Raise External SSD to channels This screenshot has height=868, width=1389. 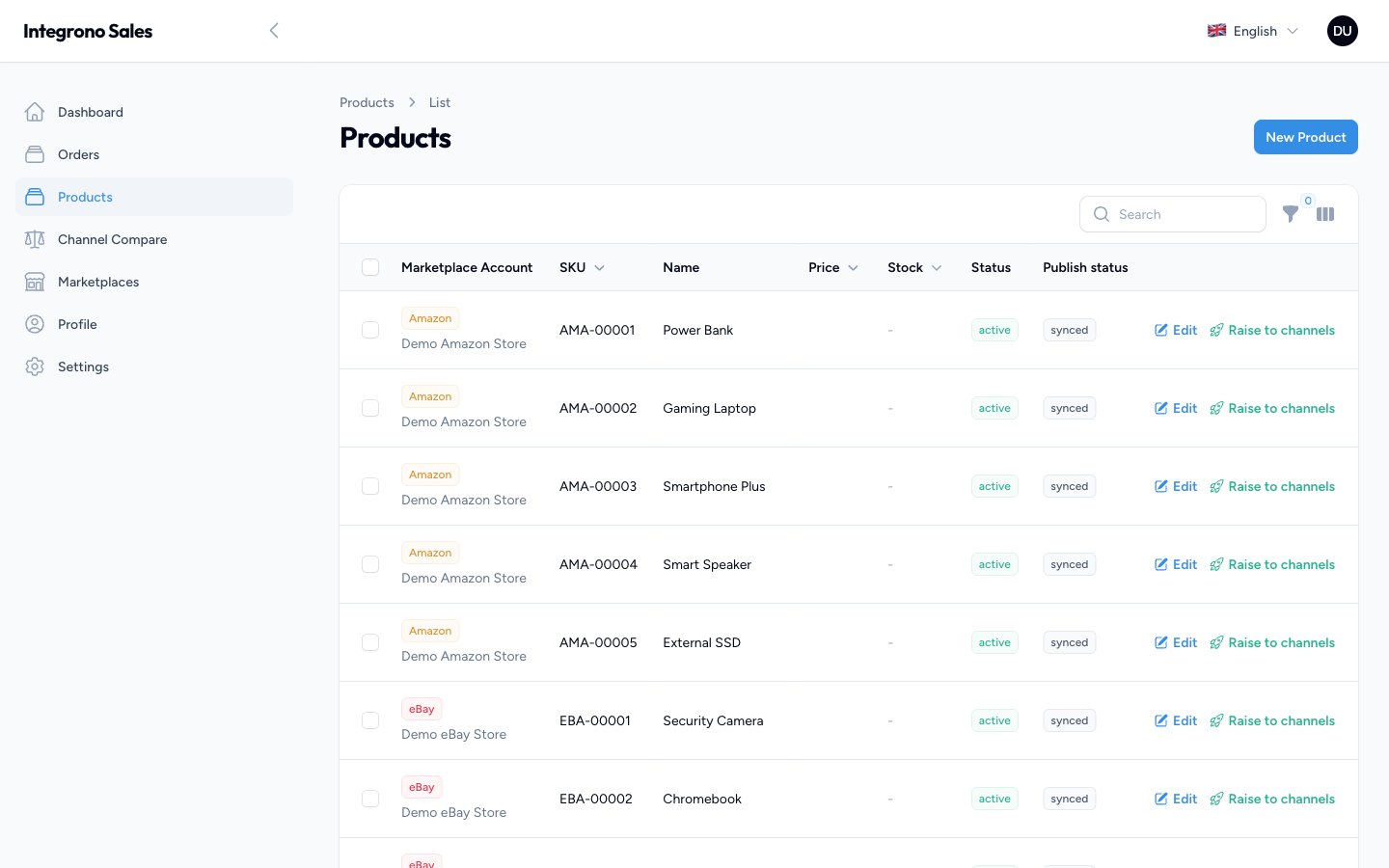pyautogui.click(x=1272, y=642)
